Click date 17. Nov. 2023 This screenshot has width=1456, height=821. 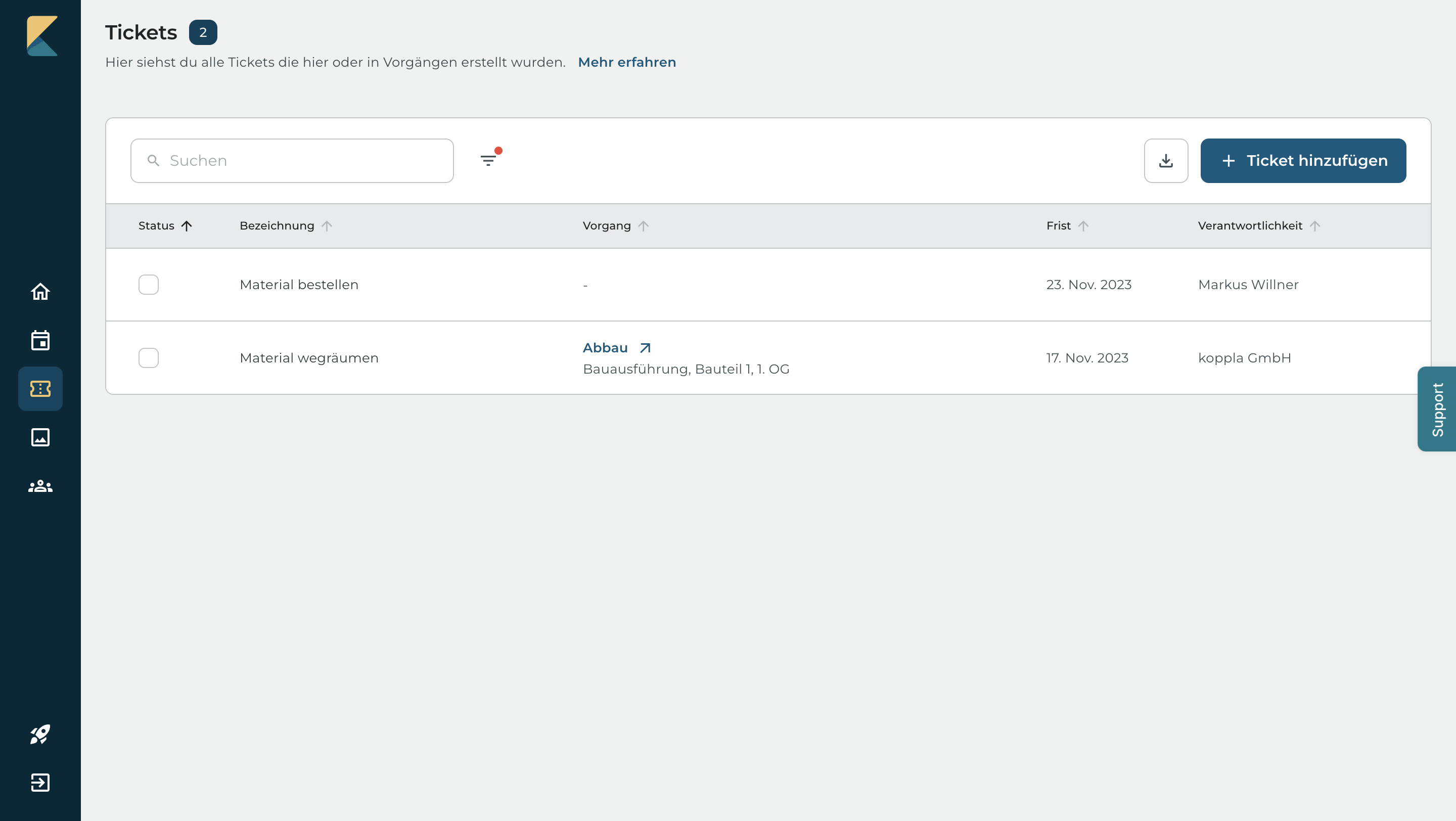coord(1087,358)
